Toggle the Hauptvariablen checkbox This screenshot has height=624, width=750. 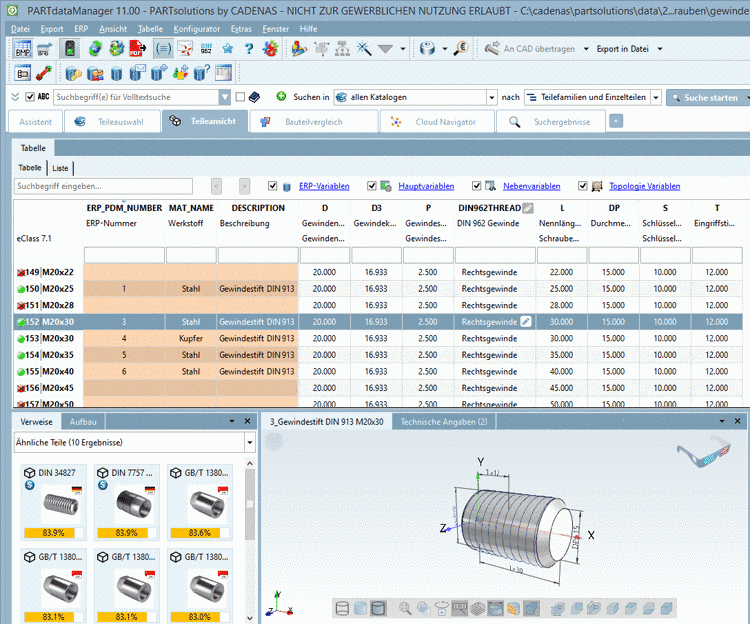click(x=372, y=186)
